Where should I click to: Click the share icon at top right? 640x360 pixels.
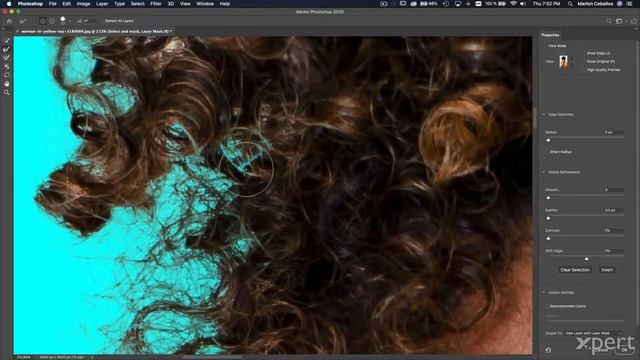634,21
